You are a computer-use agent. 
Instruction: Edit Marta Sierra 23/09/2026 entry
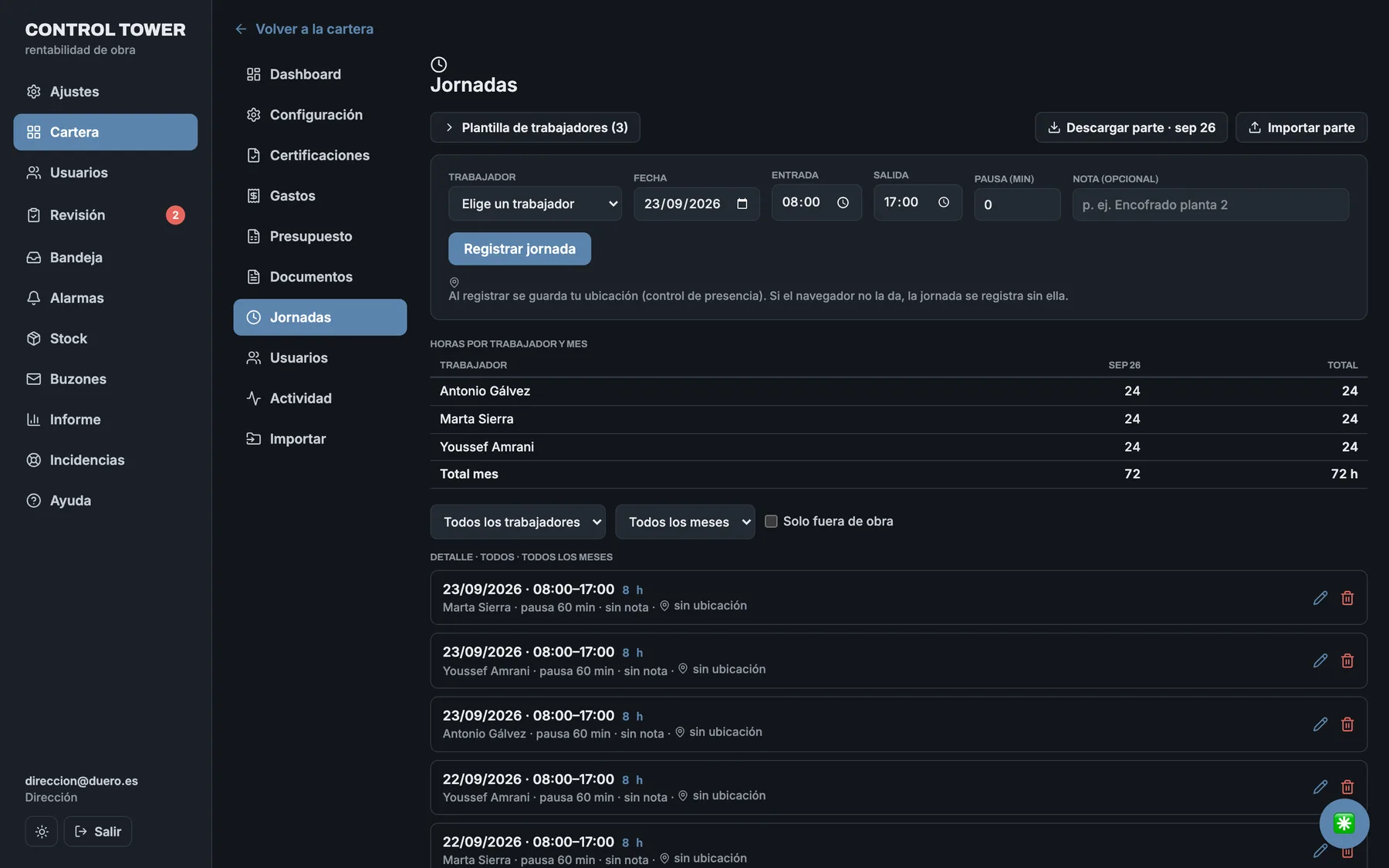[1320, 598]
